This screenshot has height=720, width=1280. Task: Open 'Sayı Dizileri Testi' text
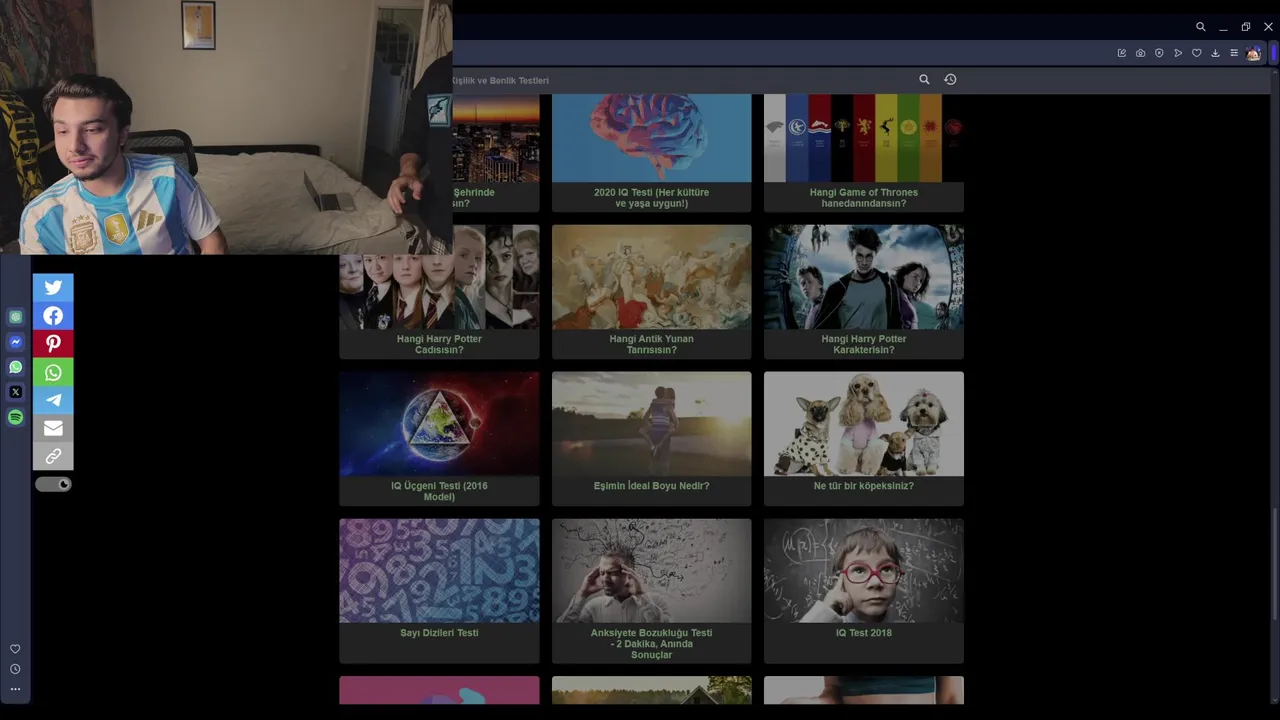click(x=439, y=633)
